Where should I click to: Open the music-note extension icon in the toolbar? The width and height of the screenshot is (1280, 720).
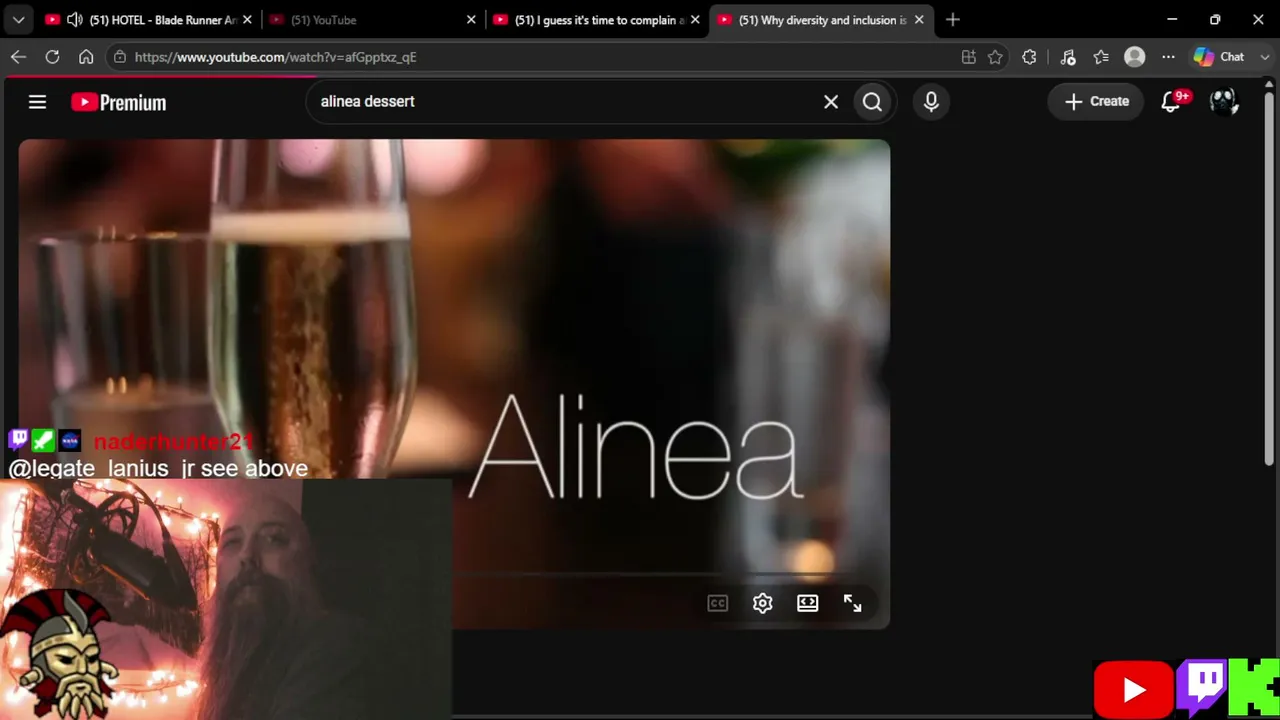click(1067, 57)
